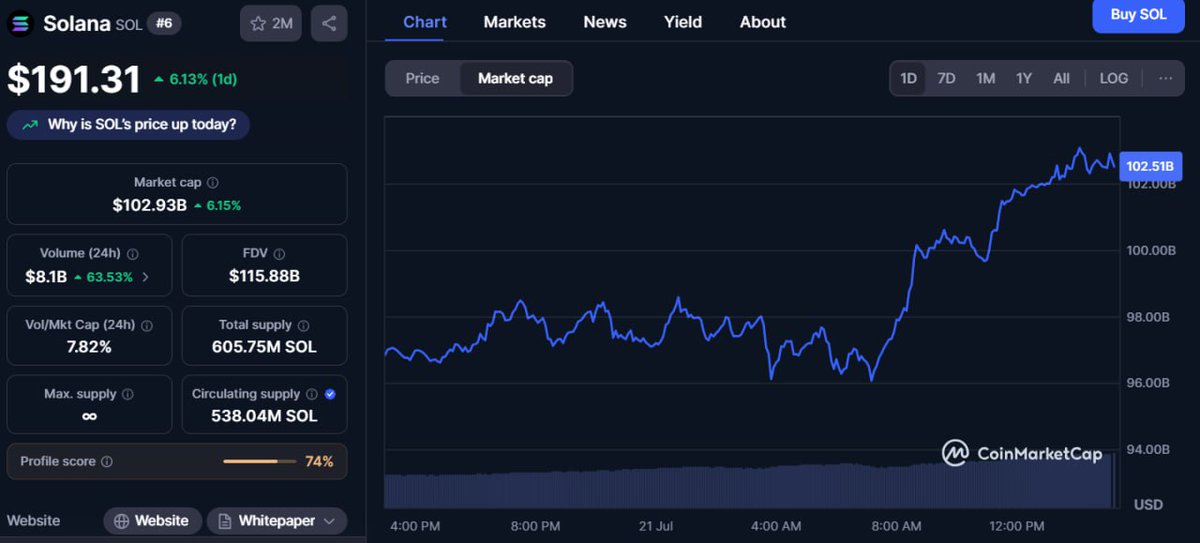This screenshot has width=1200, height=543.
Task: Click the 21 Jul date label on axis
Action: point(655,526)
